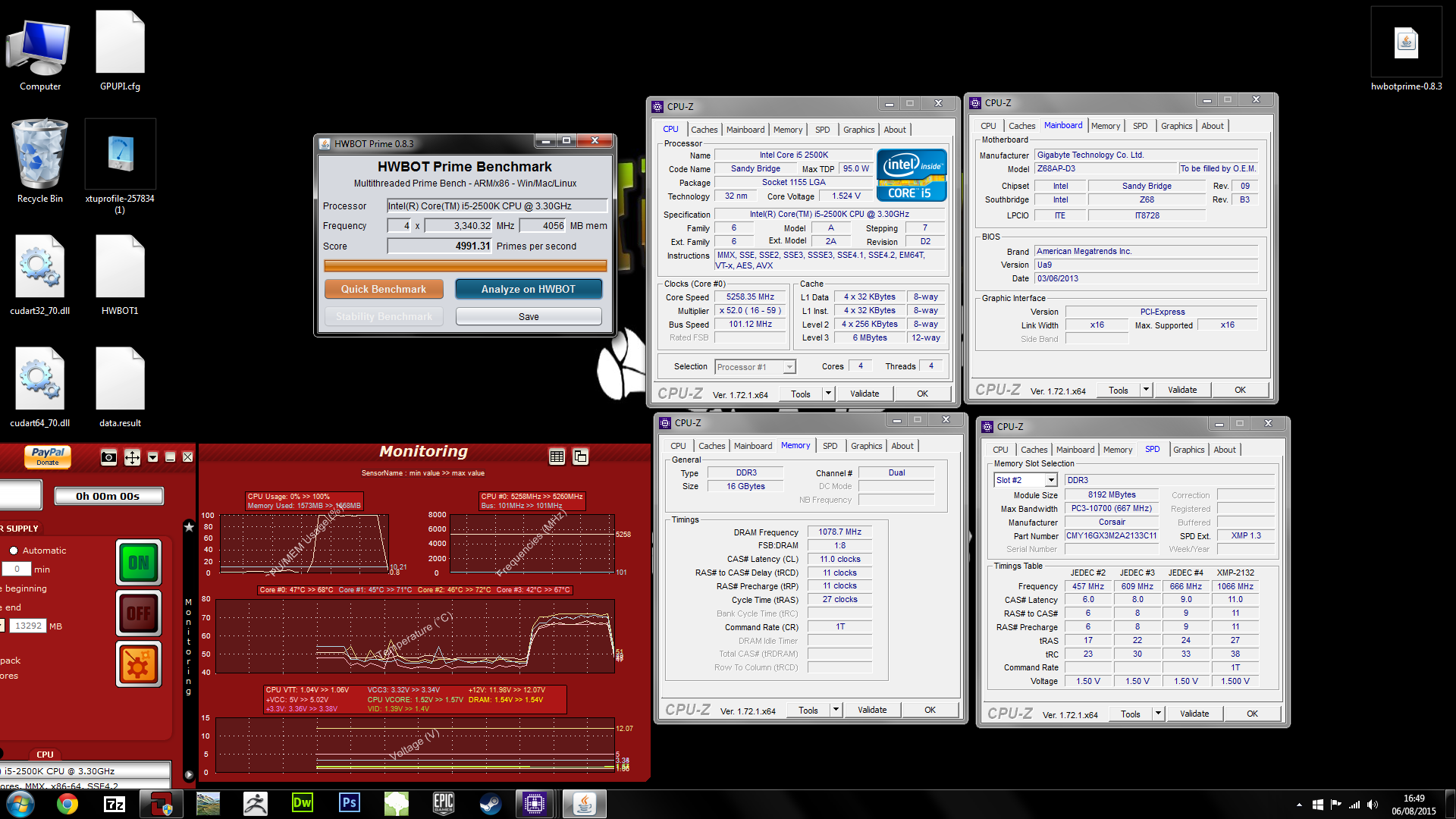The image size is (1456, 819).
Task: Click the 13292 MB memory input field
Action: tap(29, 626)
